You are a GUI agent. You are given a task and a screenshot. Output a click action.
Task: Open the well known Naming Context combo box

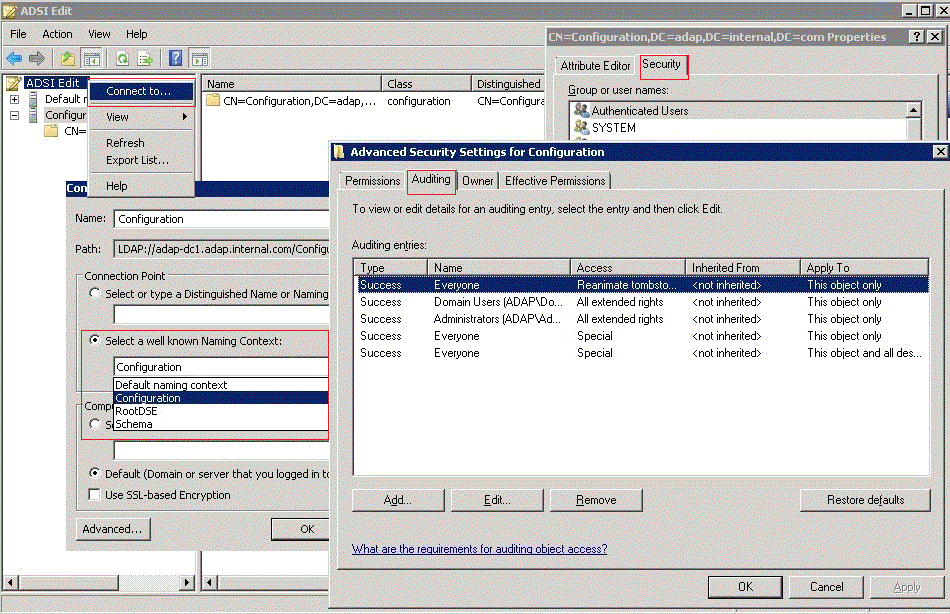click(221, 367)
